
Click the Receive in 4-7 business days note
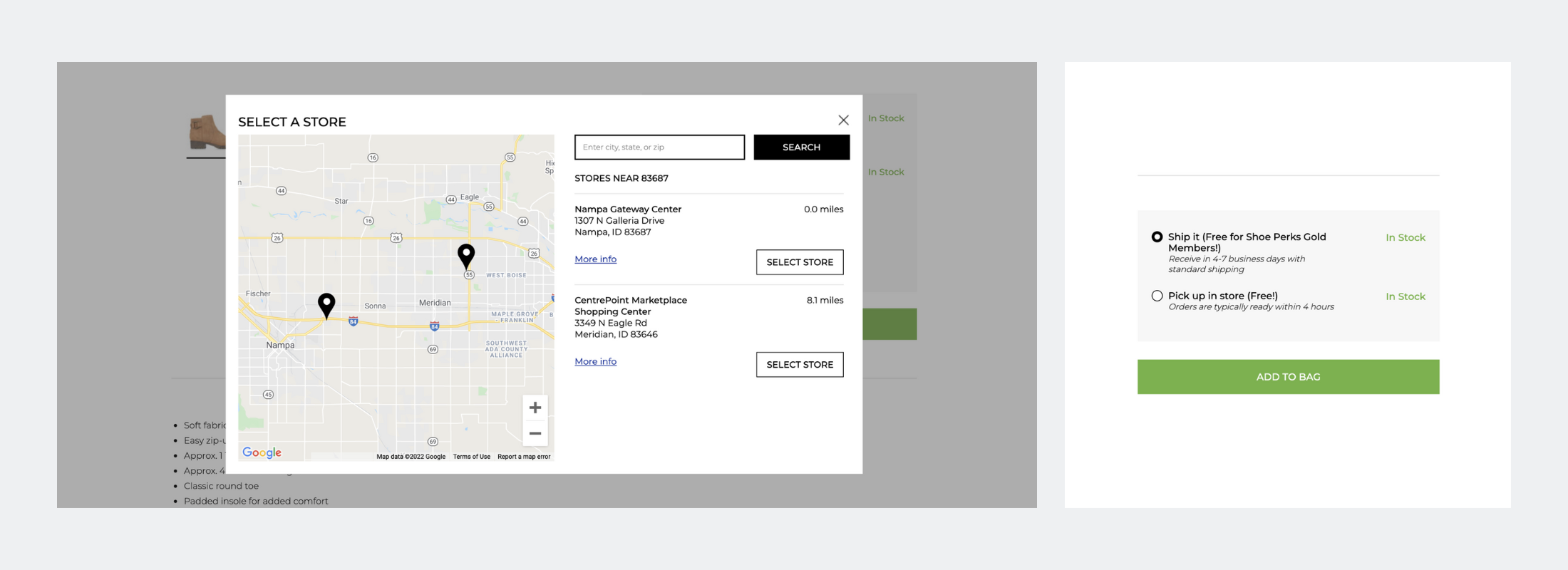[1237, 264]
